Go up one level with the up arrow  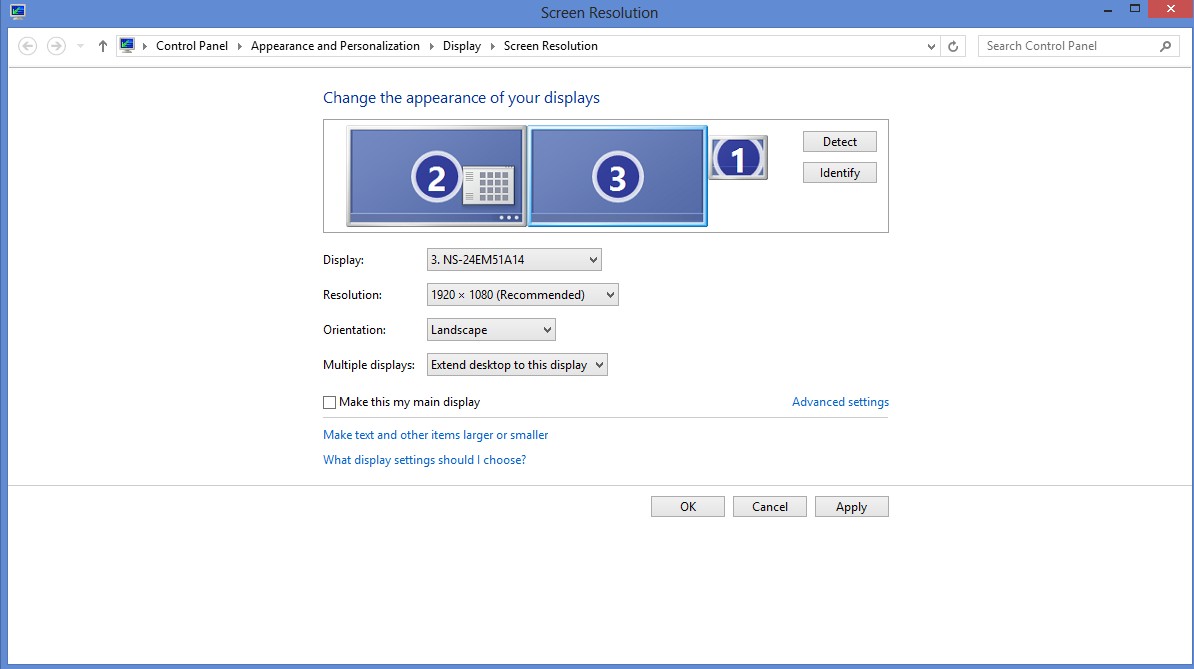[103, 46]
